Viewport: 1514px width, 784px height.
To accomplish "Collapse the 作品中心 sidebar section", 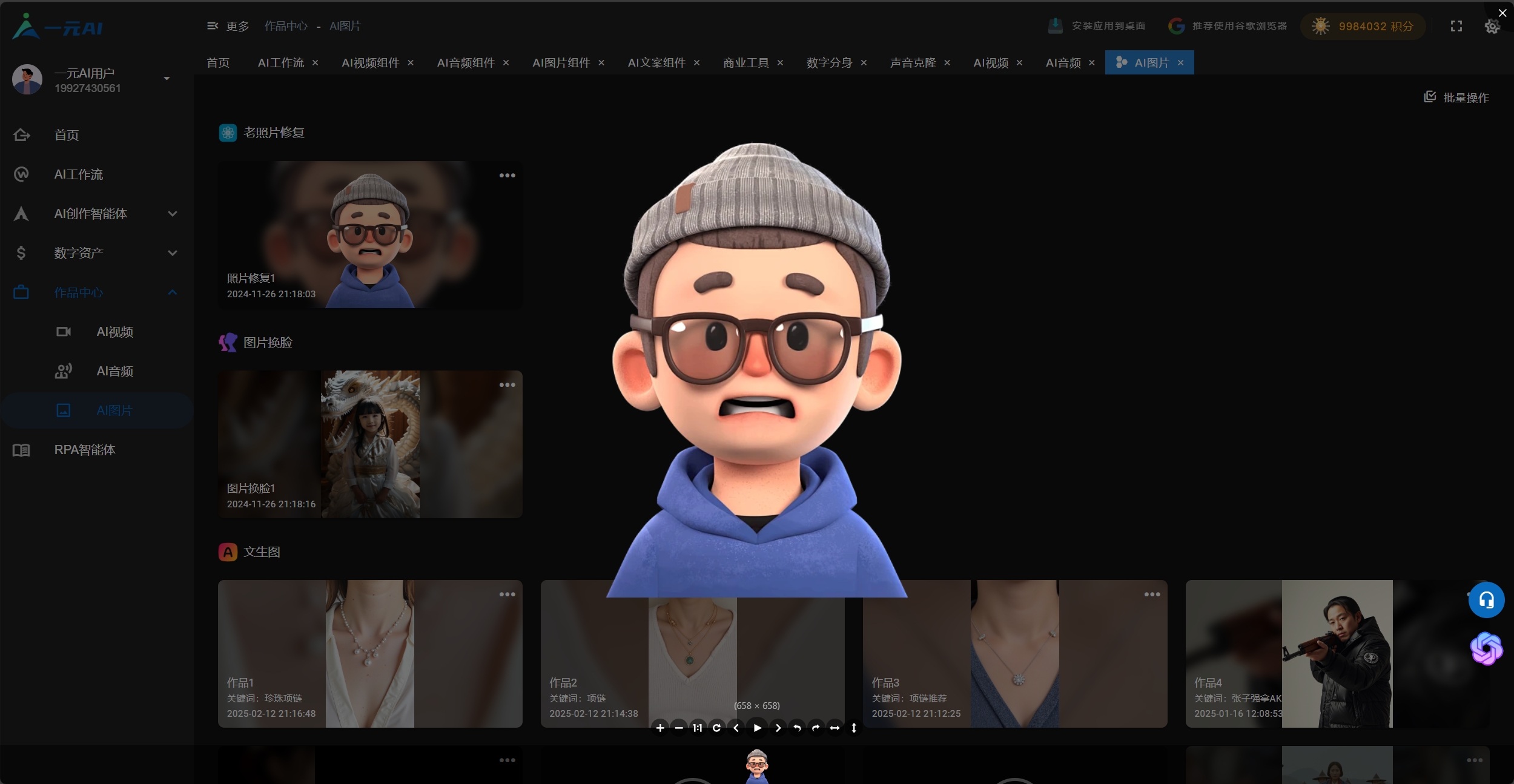I will coord(172,292).
